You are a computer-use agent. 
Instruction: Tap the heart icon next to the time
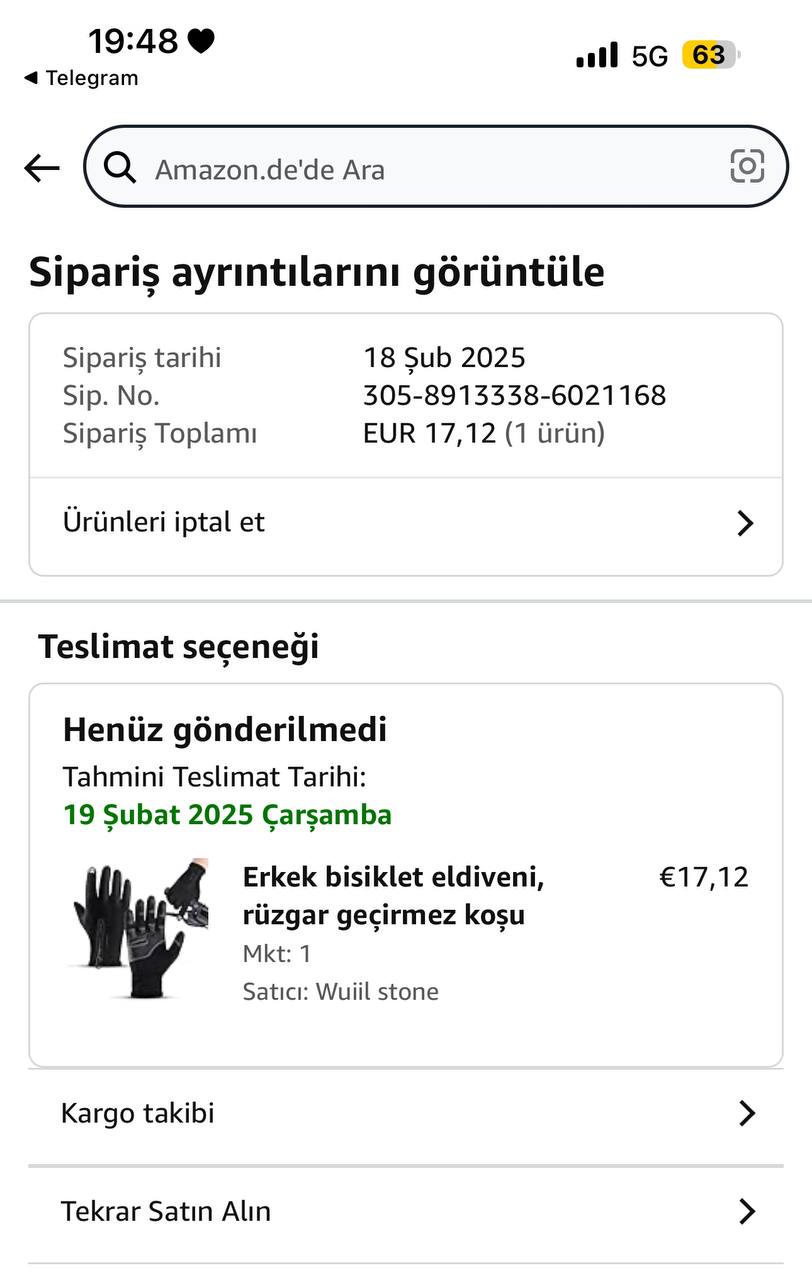point(201,41)
